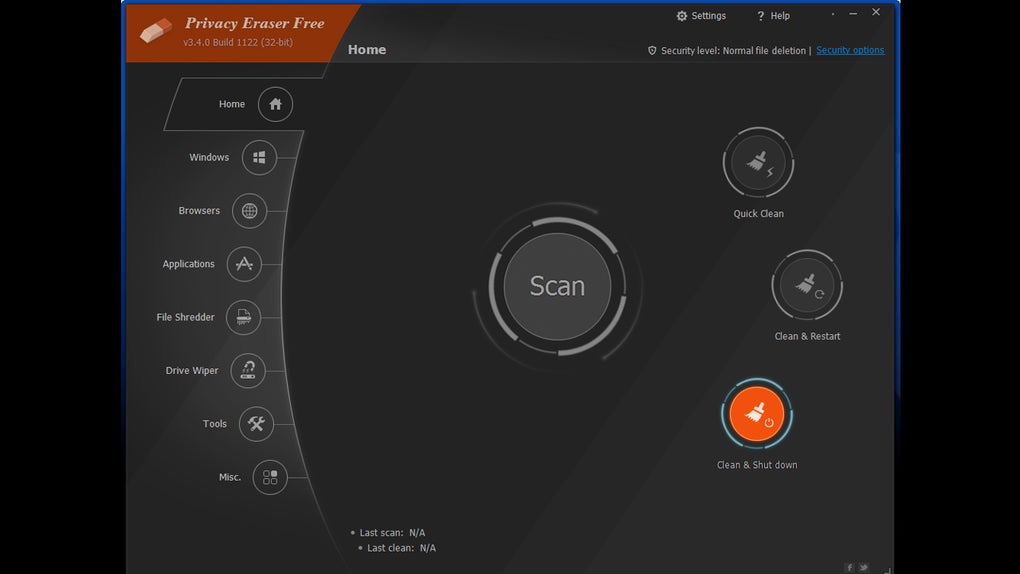Image resolution: width=1020 pixels, height=574 pixels.
Task: Open the Help text button
Action: tap(780, 16)
